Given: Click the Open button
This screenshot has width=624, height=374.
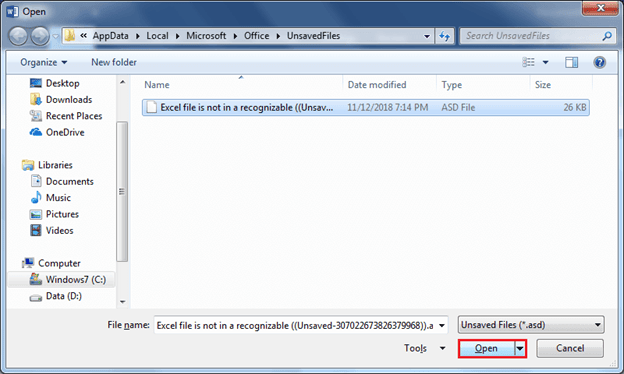Looking at the screenshot, I should coord(486,349).
